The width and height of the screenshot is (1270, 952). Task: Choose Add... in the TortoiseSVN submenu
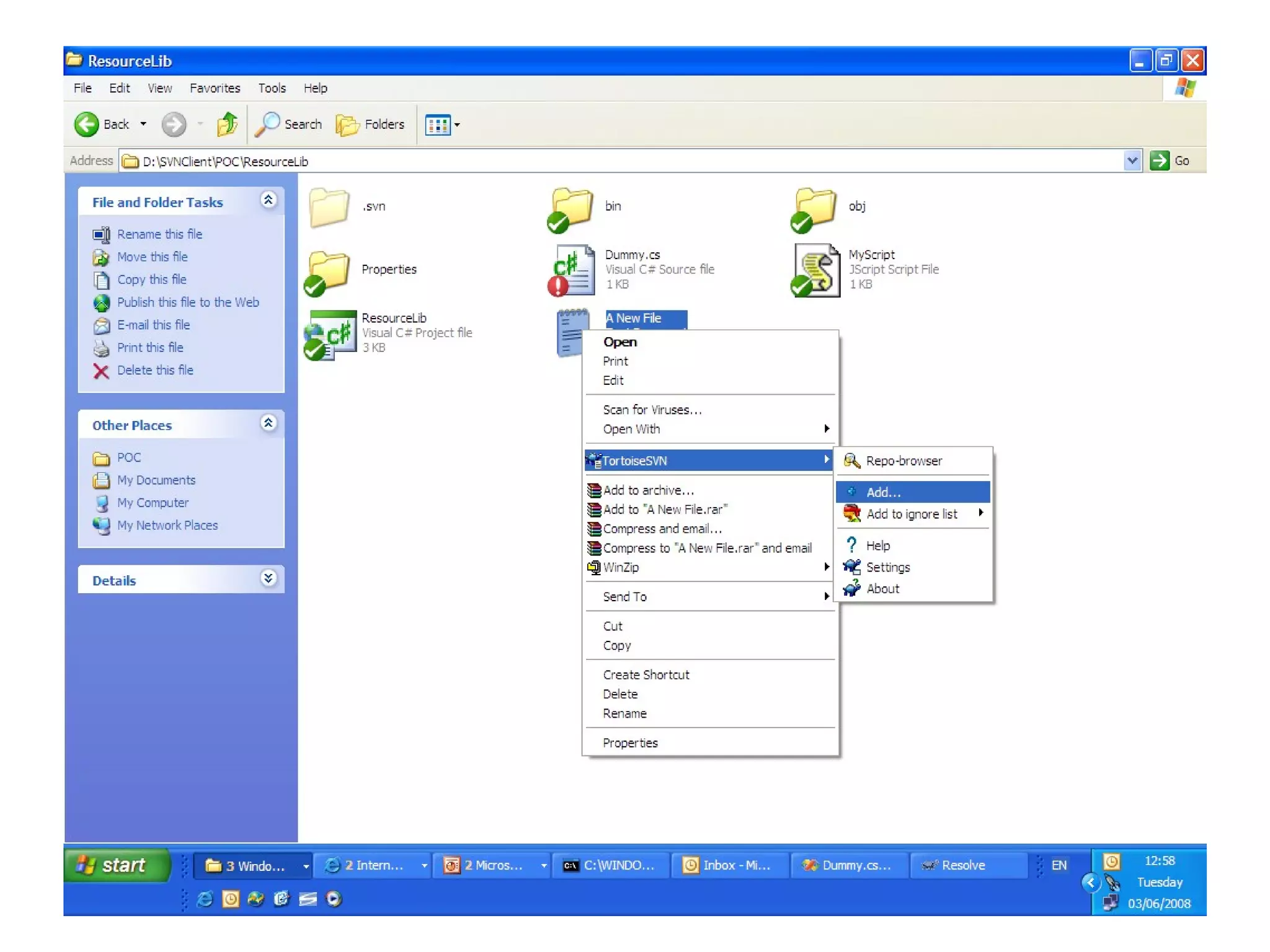click(883, 492)
